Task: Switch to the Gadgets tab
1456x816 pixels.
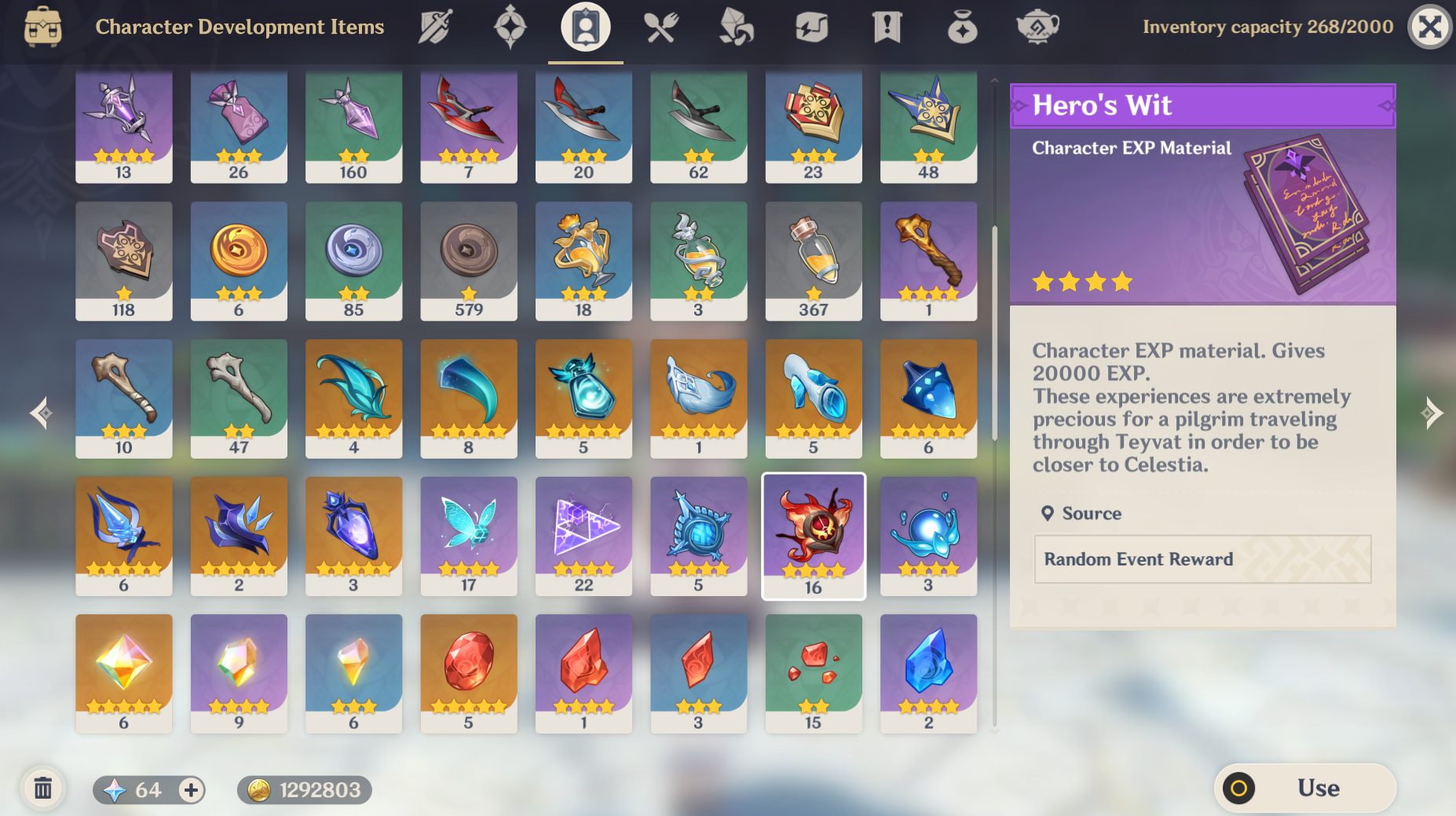Action: tap(811, 27)
